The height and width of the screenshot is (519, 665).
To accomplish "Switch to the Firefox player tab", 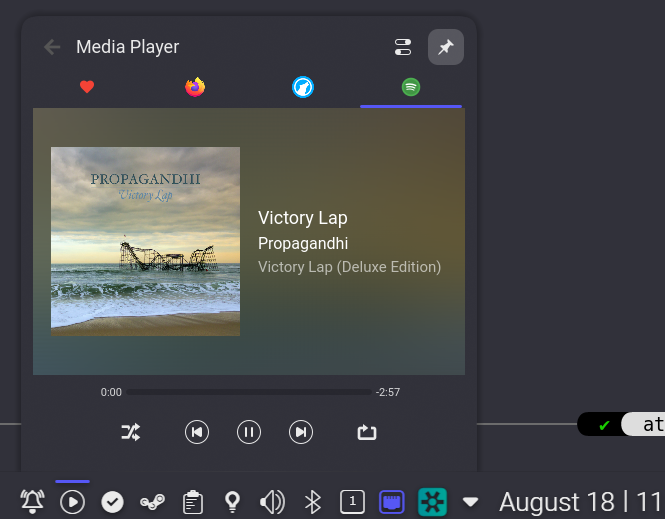I will click(x=195, y=87).
